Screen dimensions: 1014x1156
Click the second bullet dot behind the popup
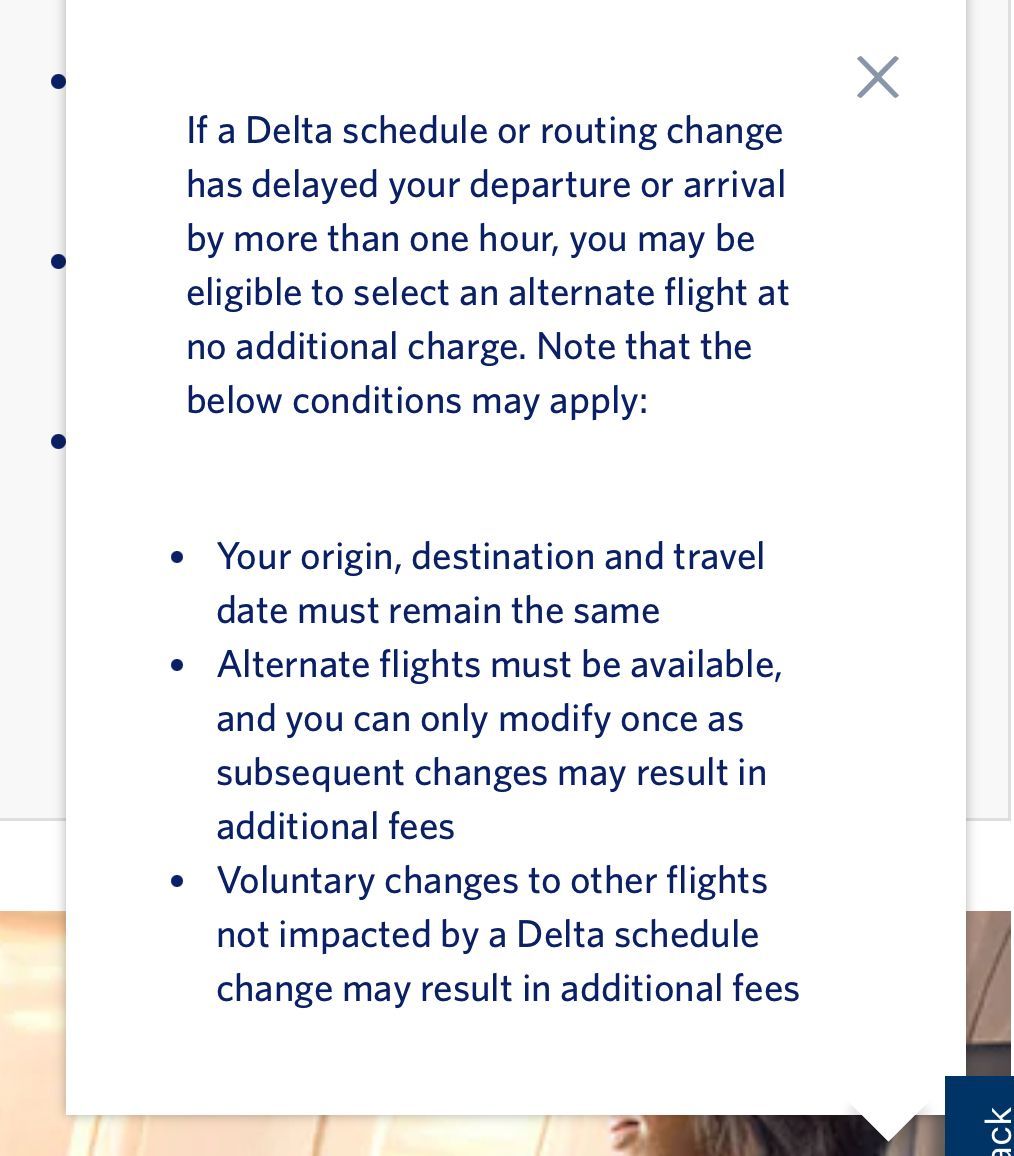pos(58,262)
